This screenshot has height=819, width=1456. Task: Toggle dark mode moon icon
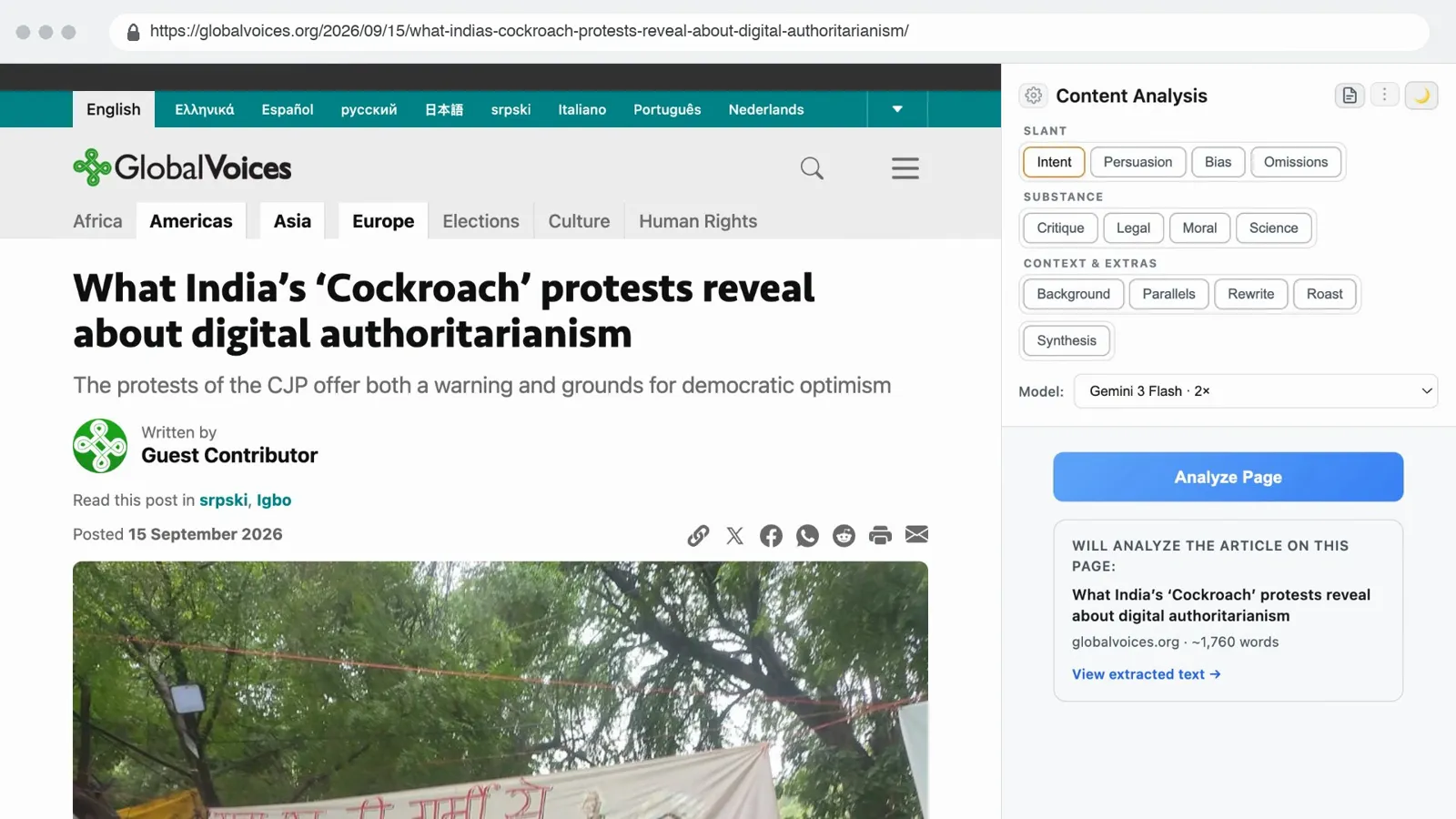pyautogui.click(x=1421, y=96)
